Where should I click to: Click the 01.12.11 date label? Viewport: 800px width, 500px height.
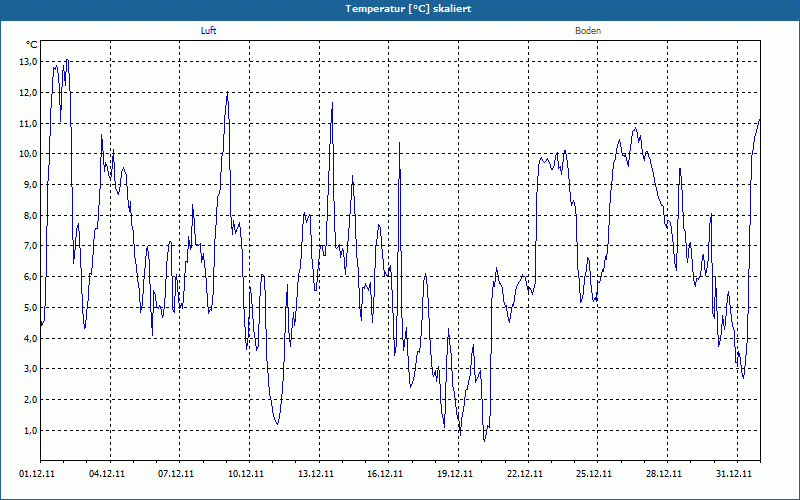pos(37,473)
